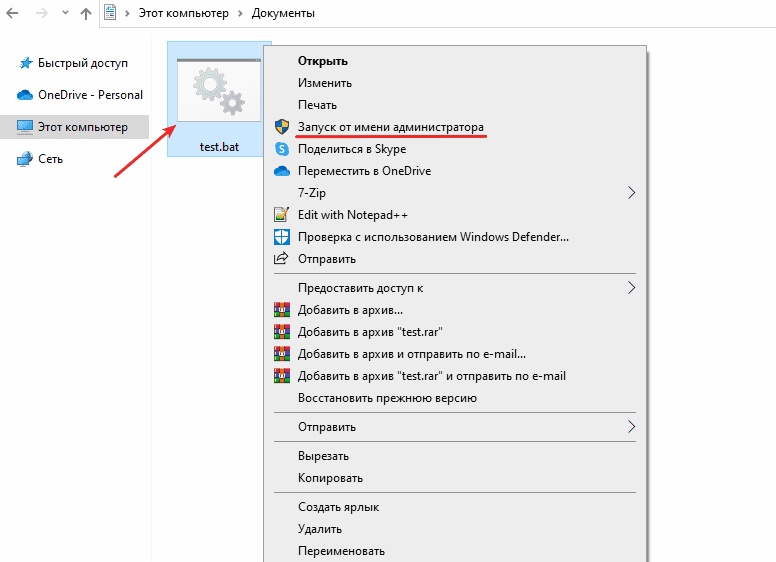The image size is (776, 562).
Task: Click the Windows Defender shield icon
Action: (282, 237)
